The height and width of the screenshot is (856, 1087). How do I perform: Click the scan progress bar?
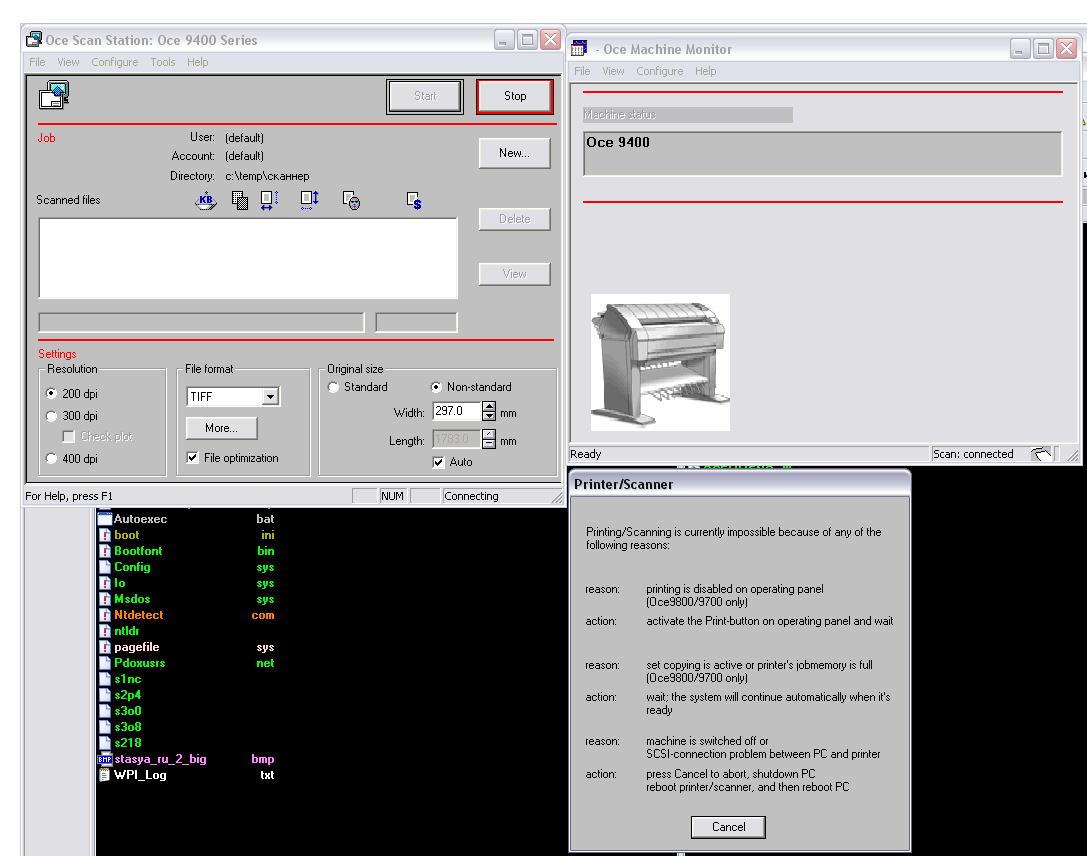coord(201,322)
